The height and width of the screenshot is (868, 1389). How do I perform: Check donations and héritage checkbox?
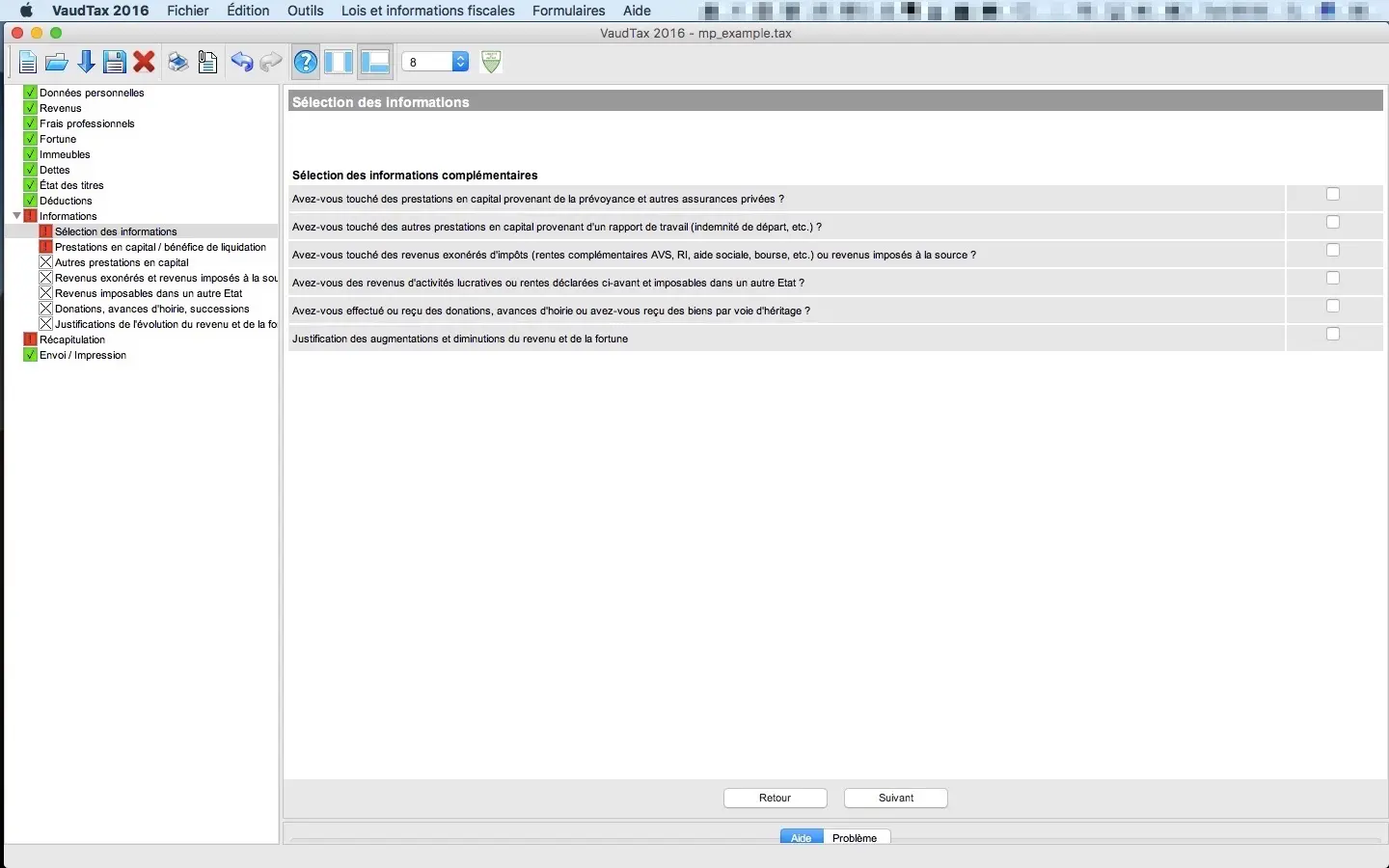(x=1333, y=306)
